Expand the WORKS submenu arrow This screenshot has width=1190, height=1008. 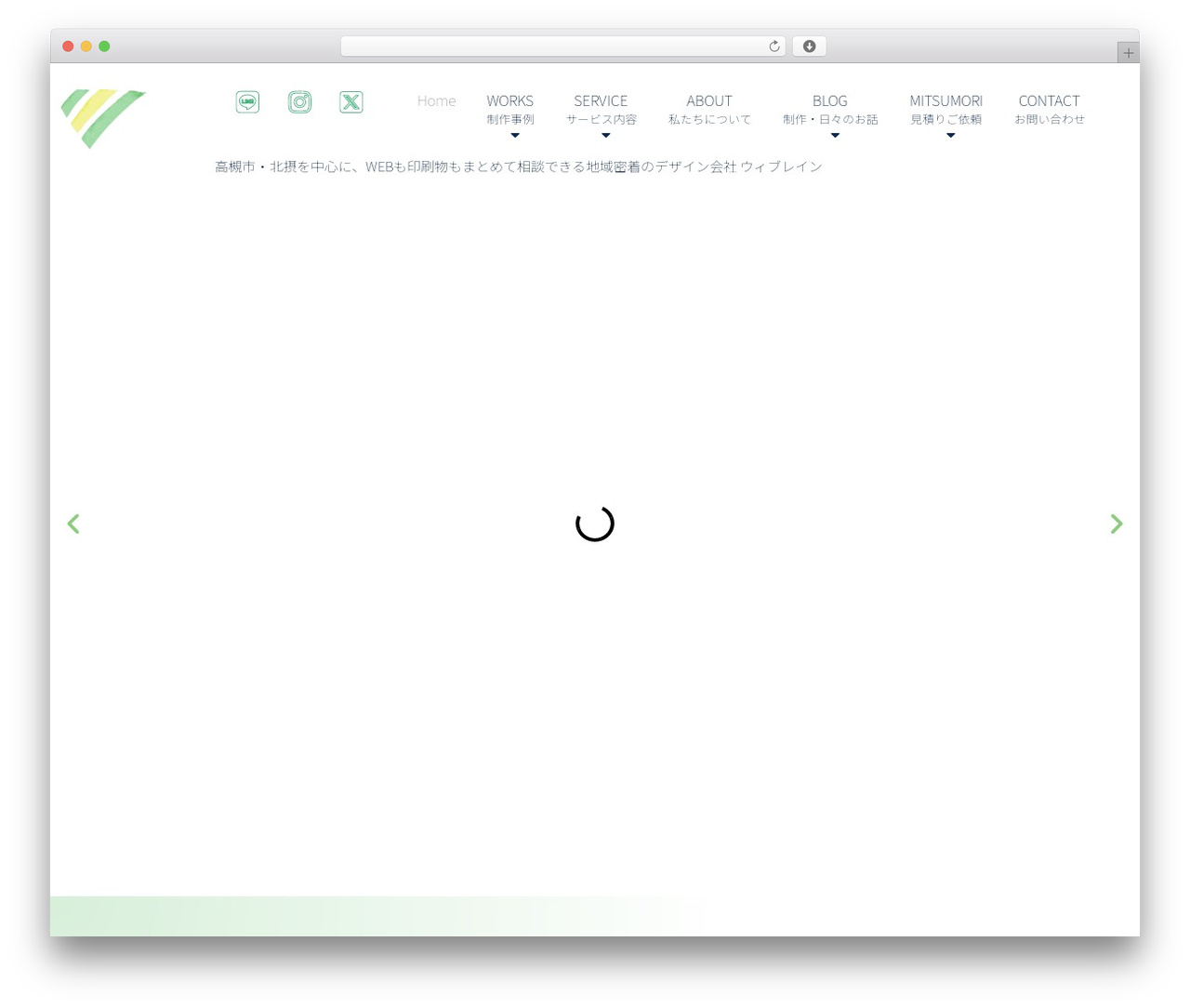pyautogui.click(x=514, y=136)
